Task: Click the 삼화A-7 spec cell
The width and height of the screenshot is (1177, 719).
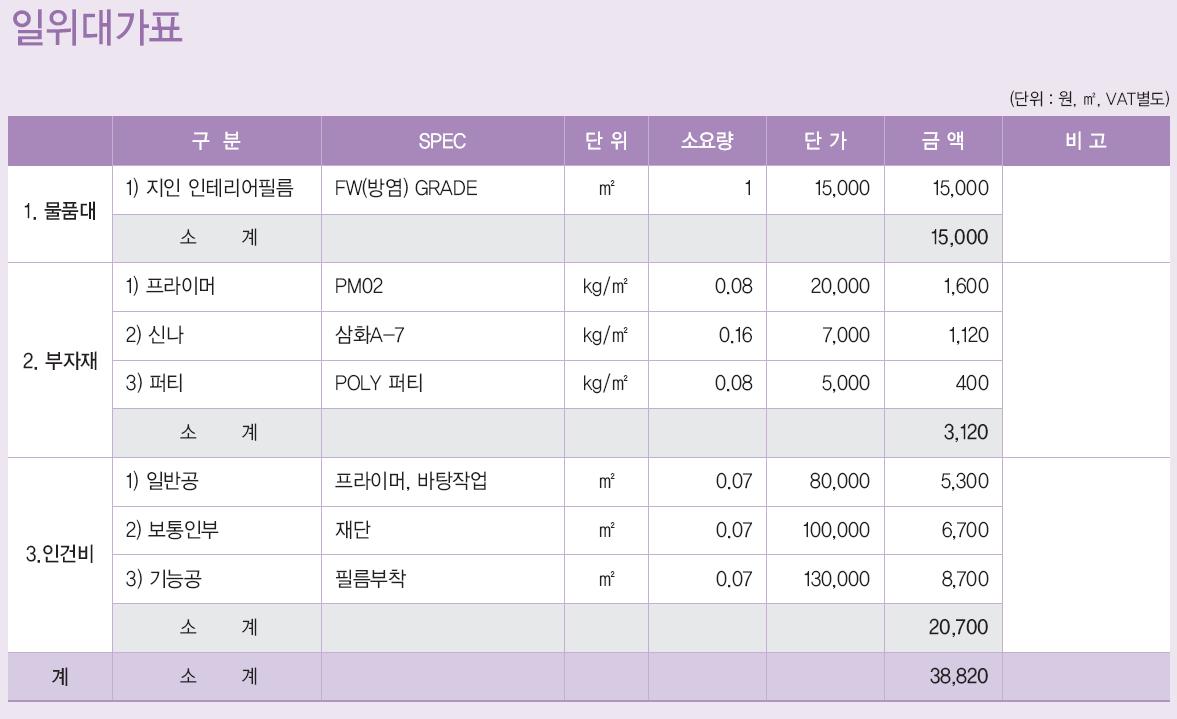Action: (443, 335)
